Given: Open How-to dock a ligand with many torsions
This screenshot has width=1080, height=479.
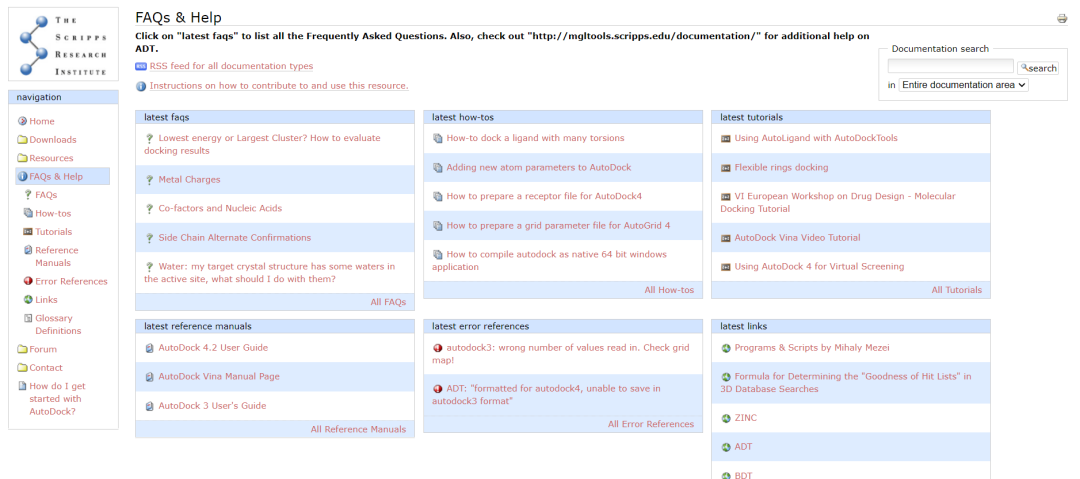Looking at the screenshot, I should tap(535, 138).
